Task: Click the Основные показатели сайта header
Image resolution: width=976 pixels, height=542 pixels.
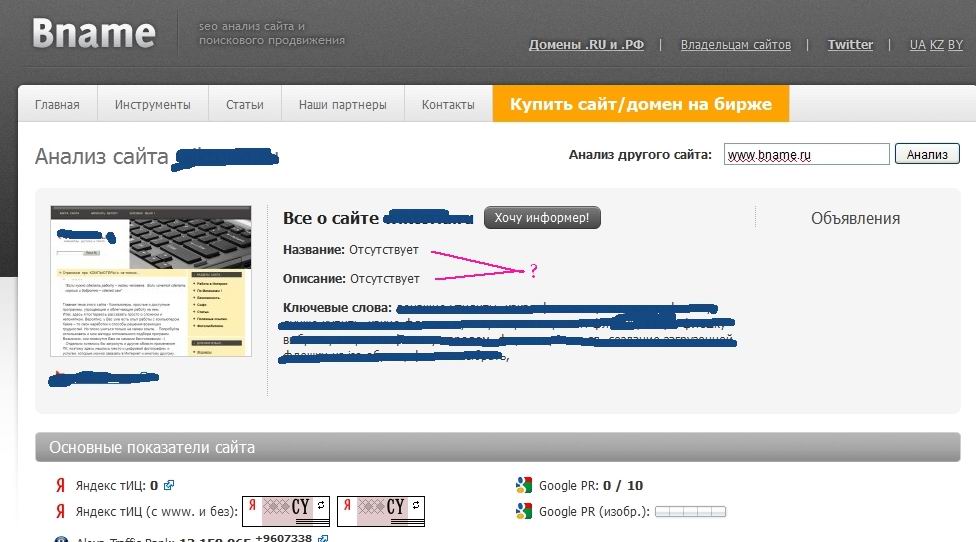Action: [x=497, y=447]
